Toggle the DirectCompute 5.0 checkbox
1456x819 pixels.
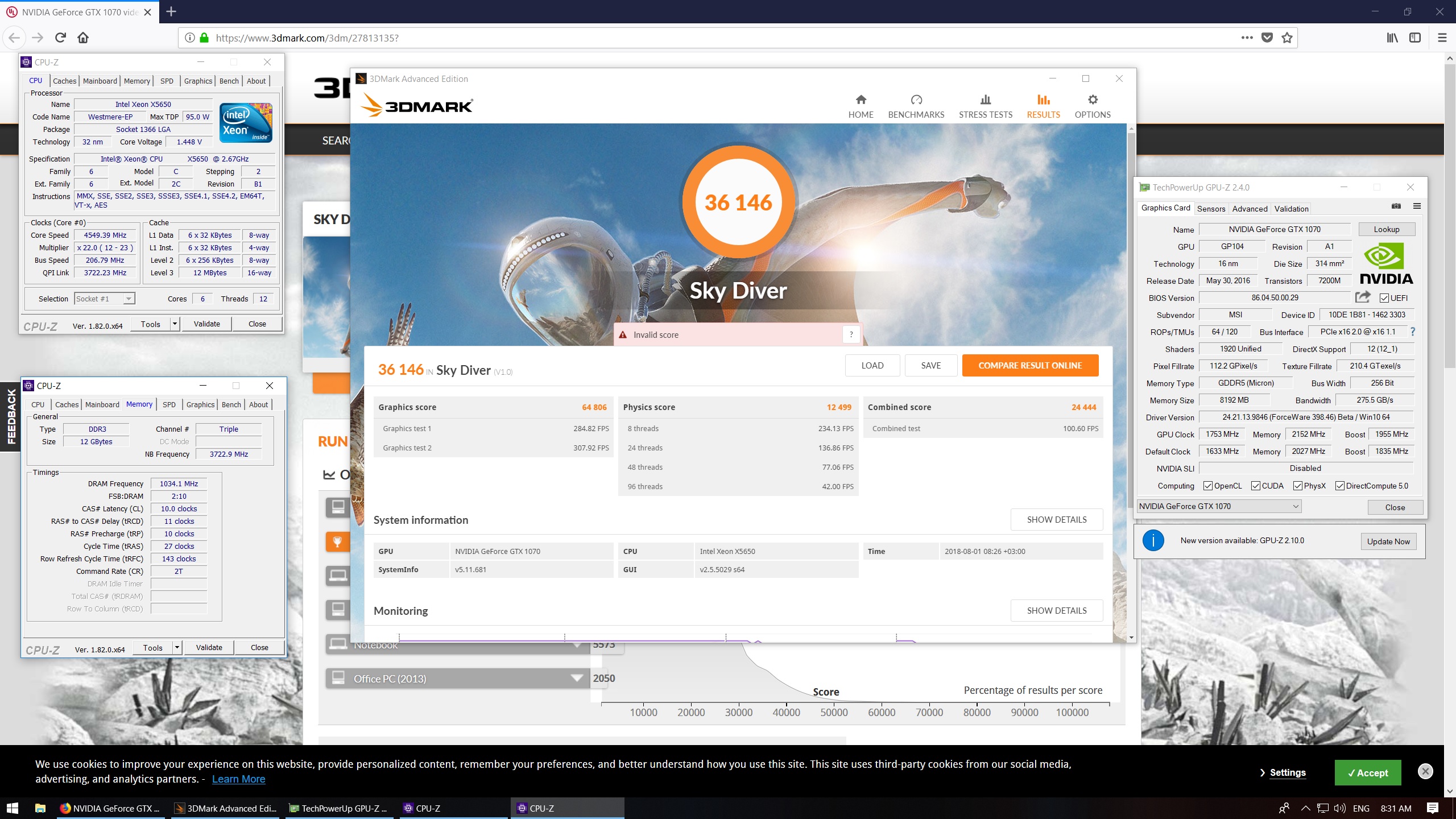(x=1340, y=486)
